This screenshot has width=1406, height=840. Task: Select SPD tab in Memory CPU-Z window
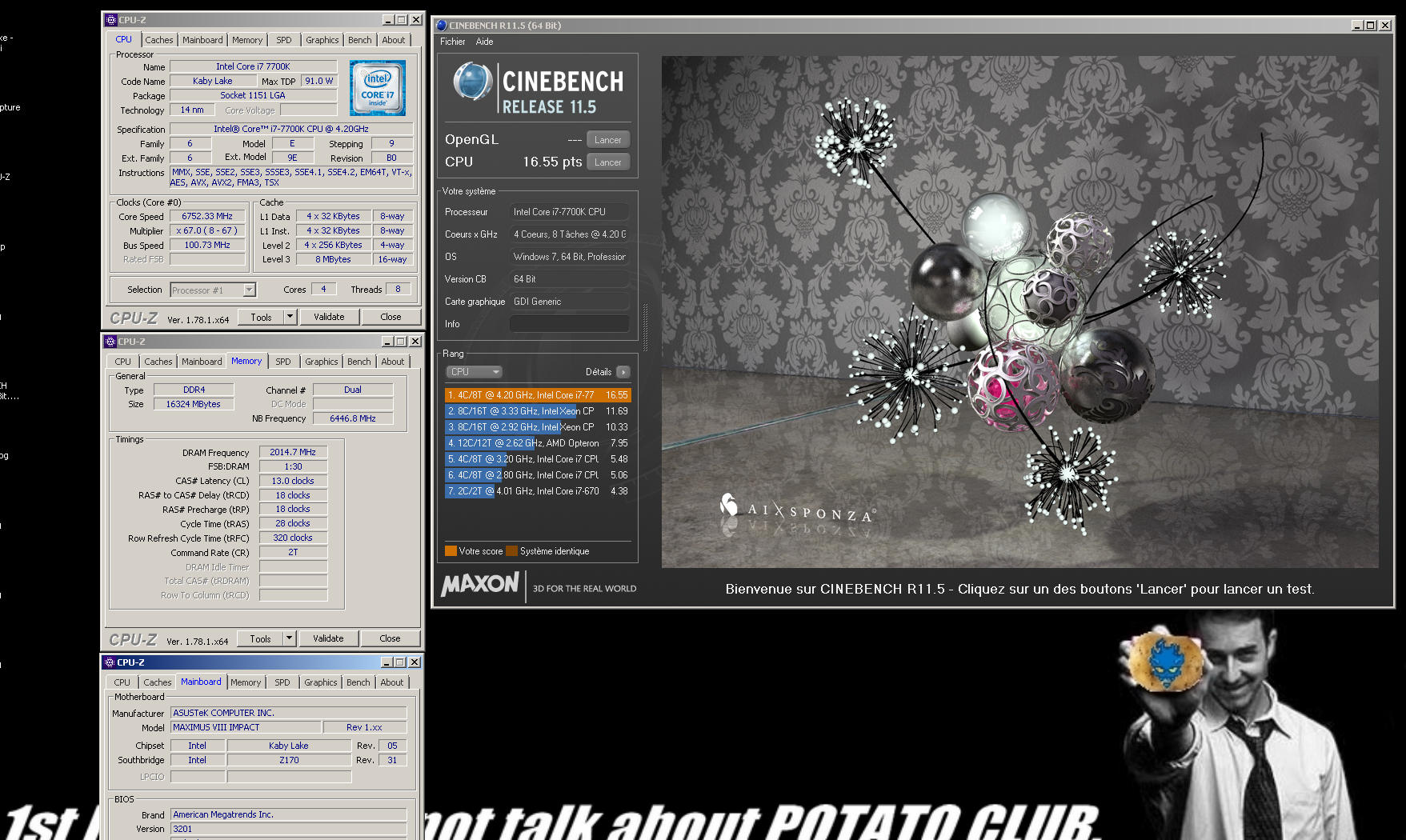coord(283,362)
